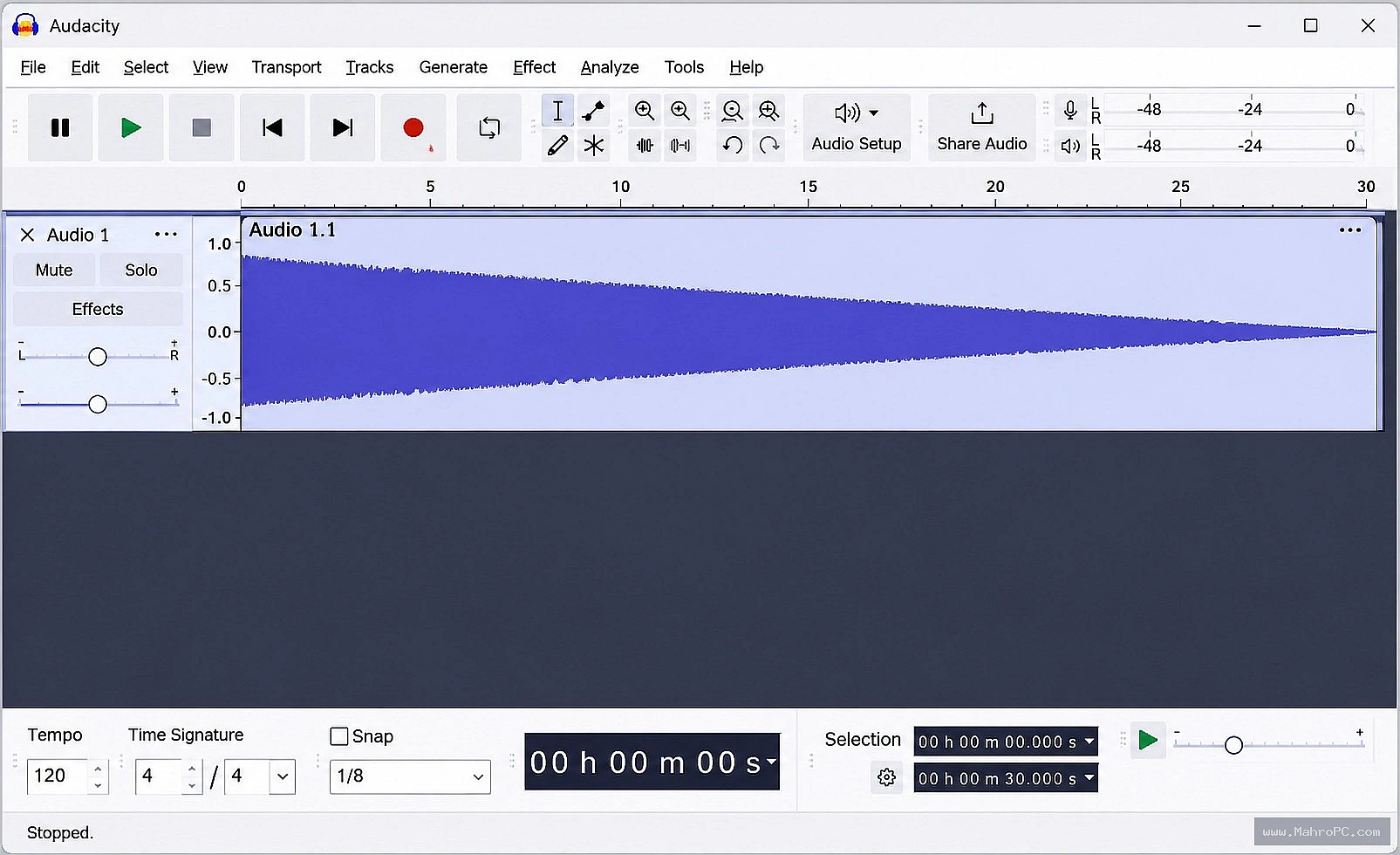Click Fit selection to width zoom icon

click(733, 111)
